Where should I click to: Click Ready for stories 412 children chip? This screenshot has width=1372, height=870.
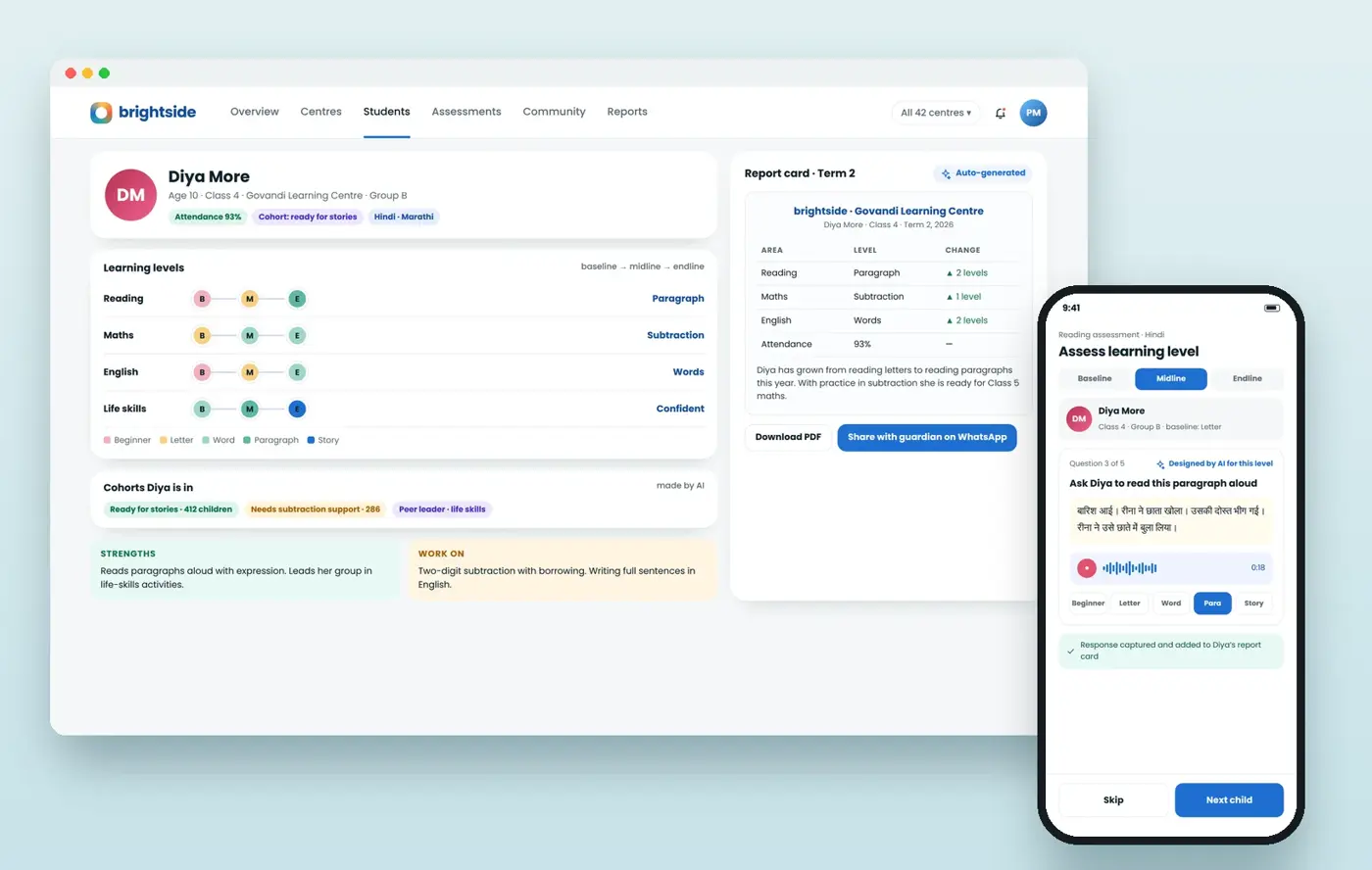pyautogui.click(x=171, y=509)
